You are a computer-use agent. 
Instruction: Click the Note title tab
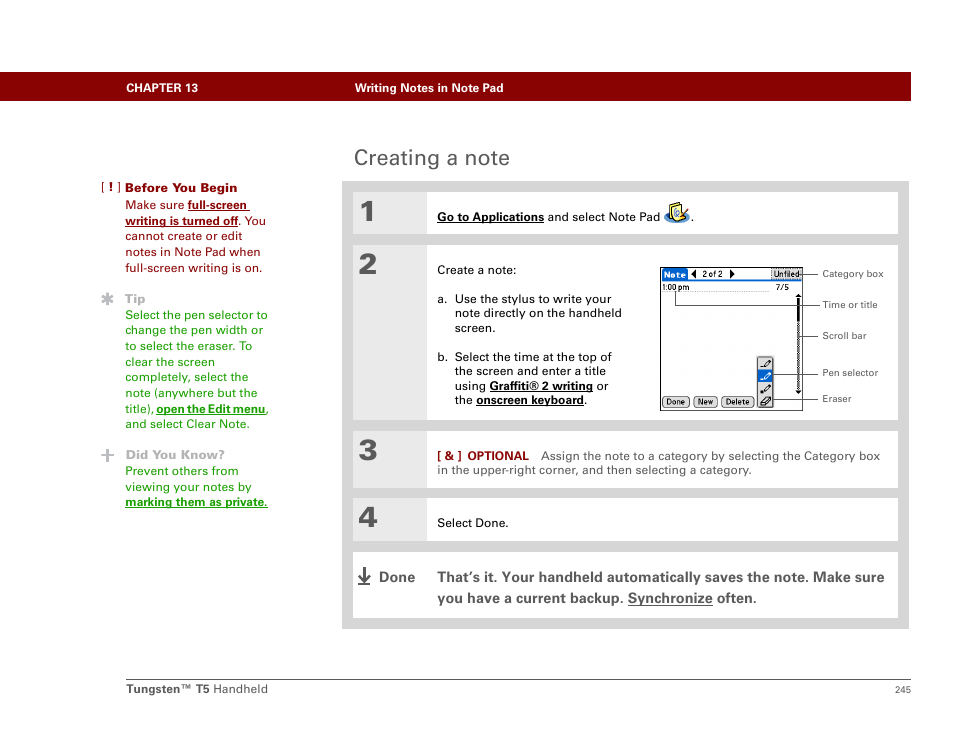click(x=675, y=274)
